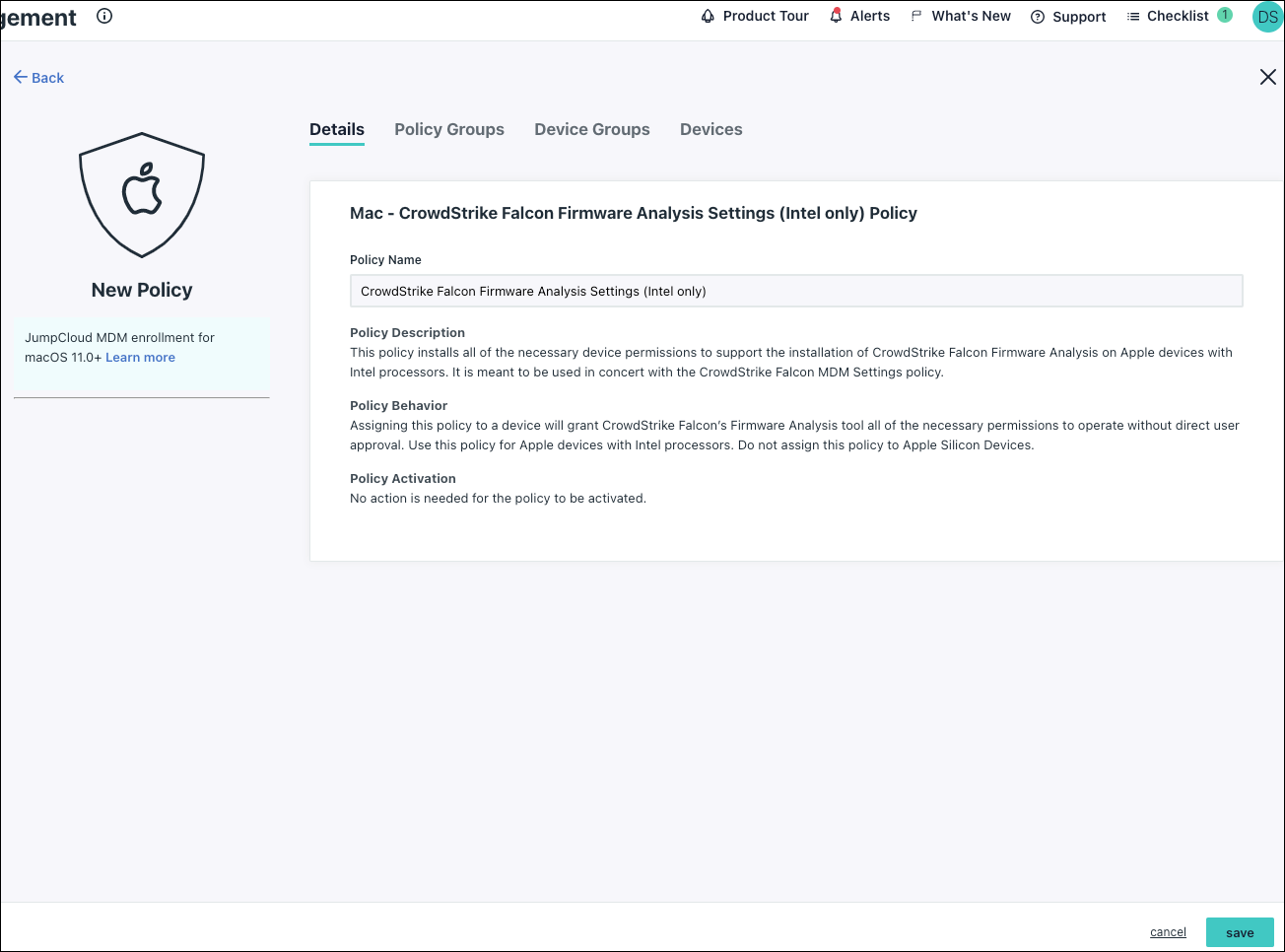This screenshot has height=952, width=1285.
Task: Open the Checklist panel
Action: (x=1176, y=16)
